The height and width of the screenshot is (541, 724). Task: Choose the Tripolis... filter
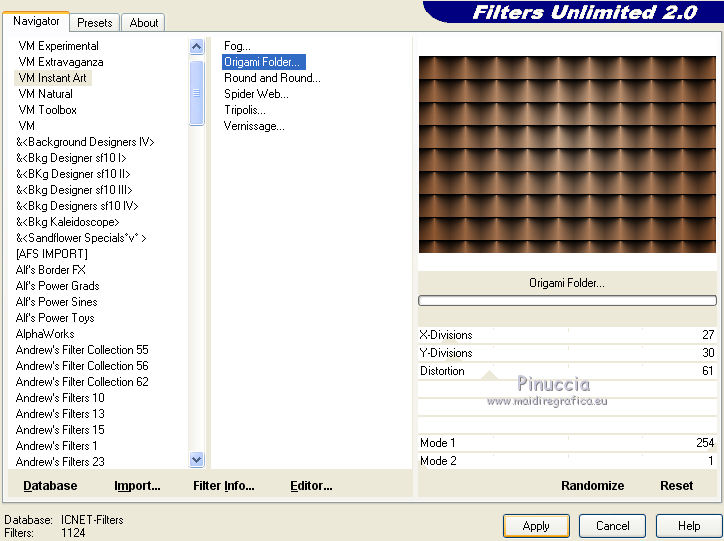click(245, 110)
